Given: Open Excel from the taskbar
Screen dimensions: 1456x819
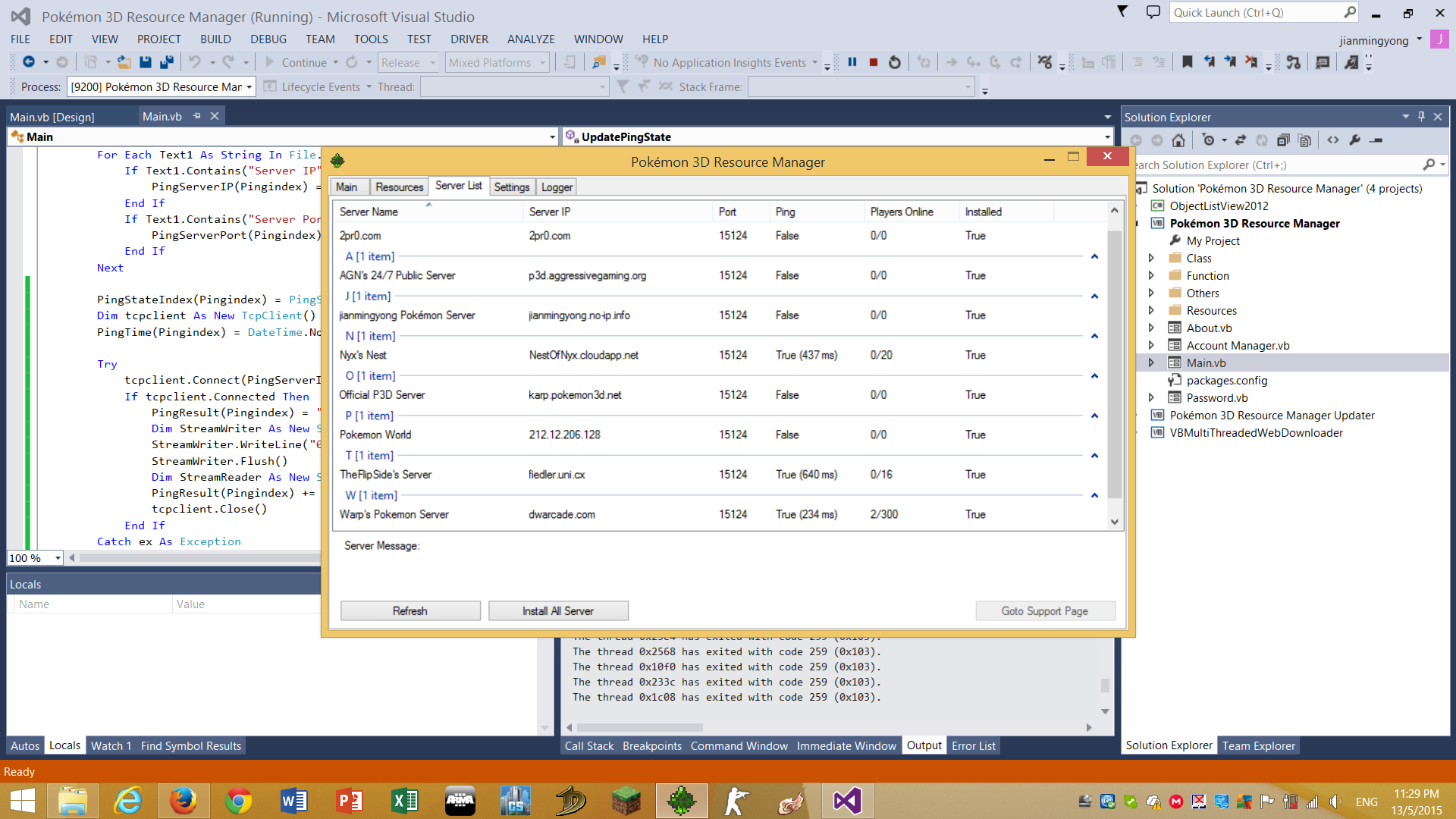Looking at the screenshot, I should (405, 801).
